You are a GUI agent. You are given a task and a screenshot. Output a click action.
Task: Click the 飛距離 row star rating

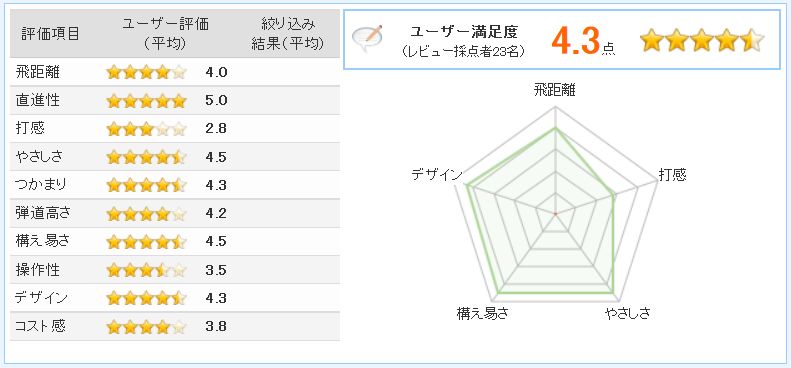pyautogui.click(x=147, y=73)
